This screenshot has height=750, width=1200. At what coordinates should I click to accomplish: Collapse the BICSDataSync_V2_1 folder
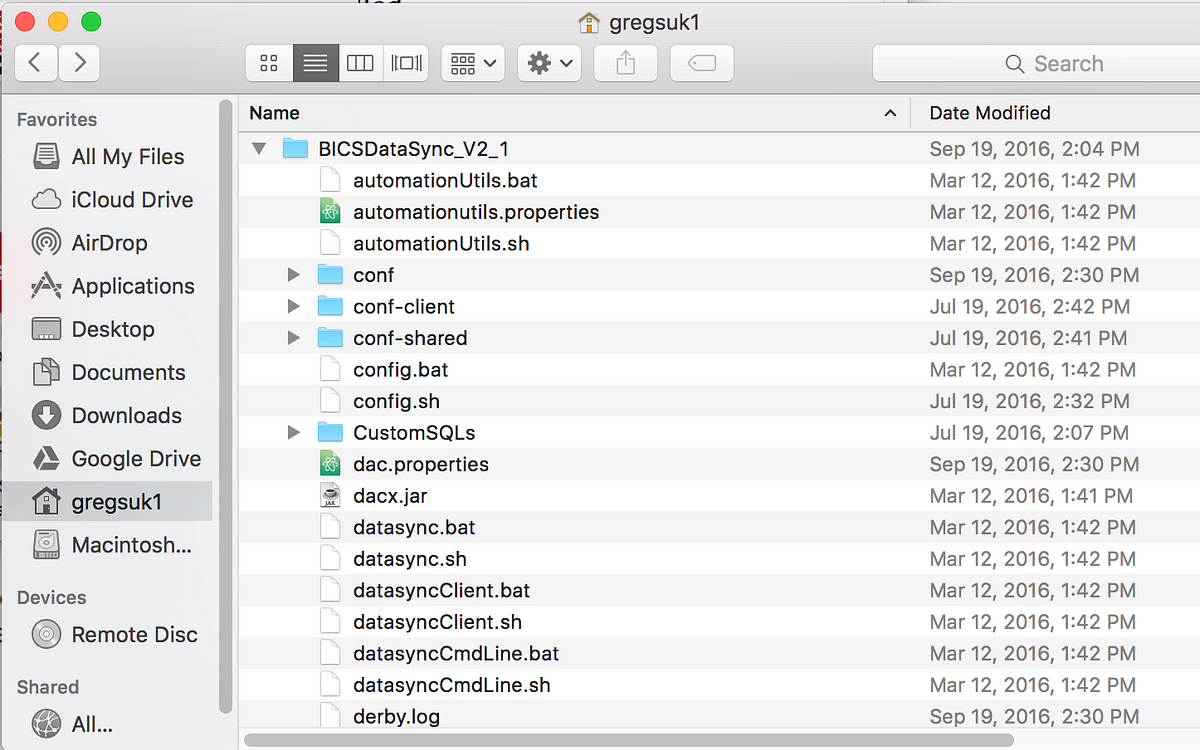(x=260, y=149)
